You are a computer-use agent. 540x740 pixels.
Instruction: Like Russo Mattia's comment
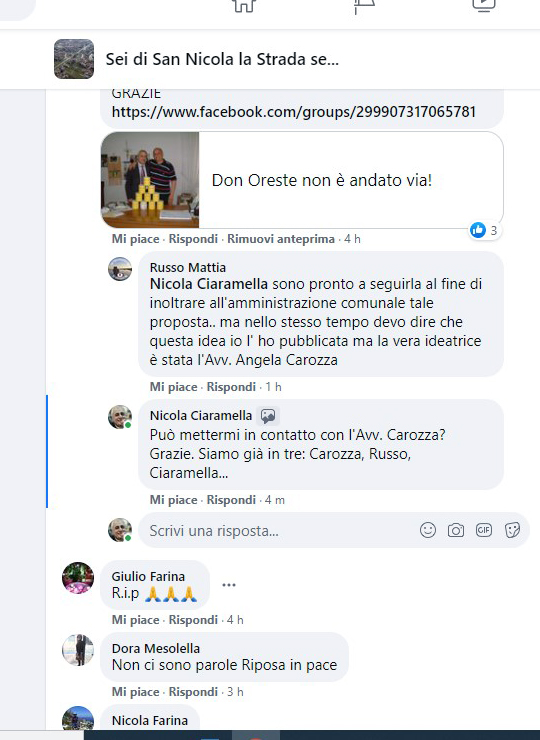(x=173, y=387)
